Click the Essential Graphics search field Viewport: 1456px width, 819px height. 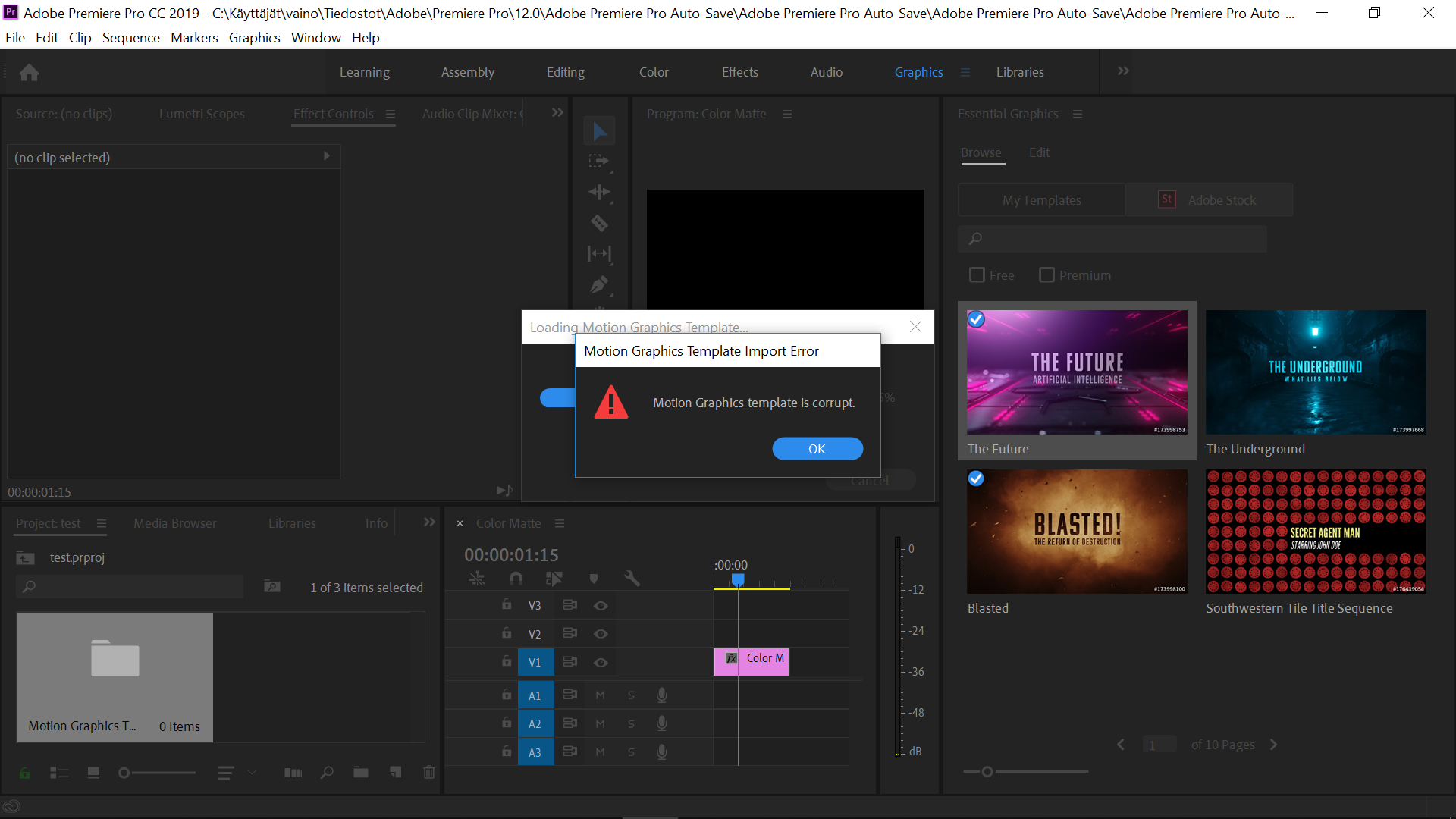coord(1112,239)
